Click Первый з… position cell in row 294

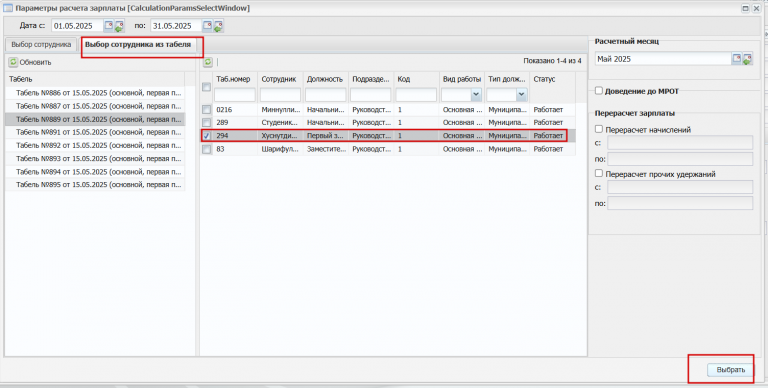coord(326,136)
